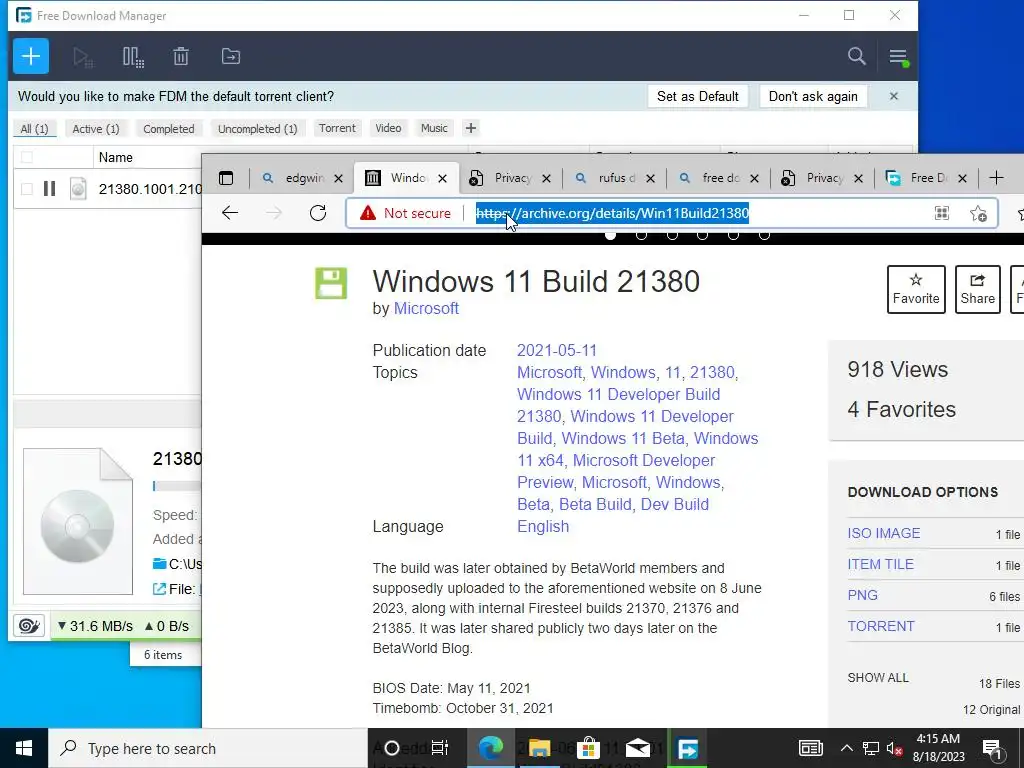Viewport: 1024px width, 768px height.
Task: Open the muted volume tray icon
Action: click(x=893, y=748)
